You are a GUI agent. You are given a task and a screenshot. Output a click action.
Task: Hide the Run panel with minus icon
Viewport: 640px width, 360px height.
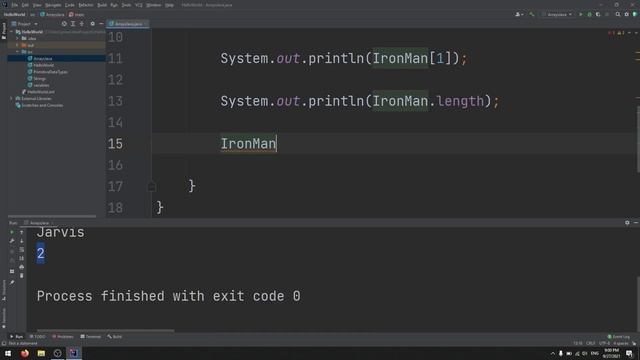tap(636, 222)
